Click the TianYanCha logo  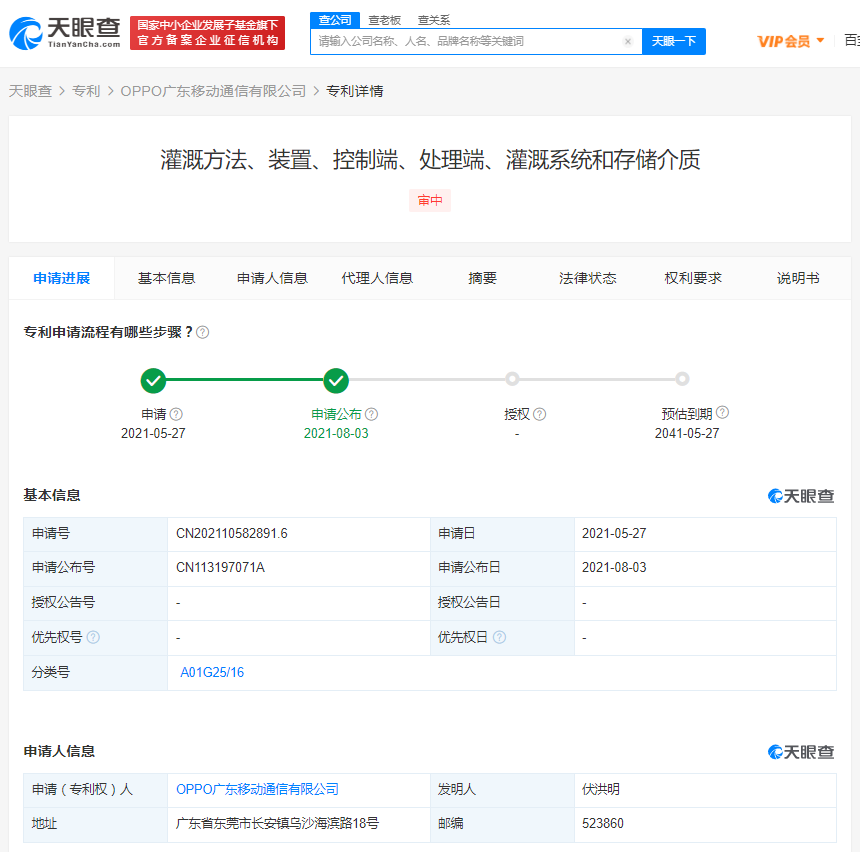65,33
